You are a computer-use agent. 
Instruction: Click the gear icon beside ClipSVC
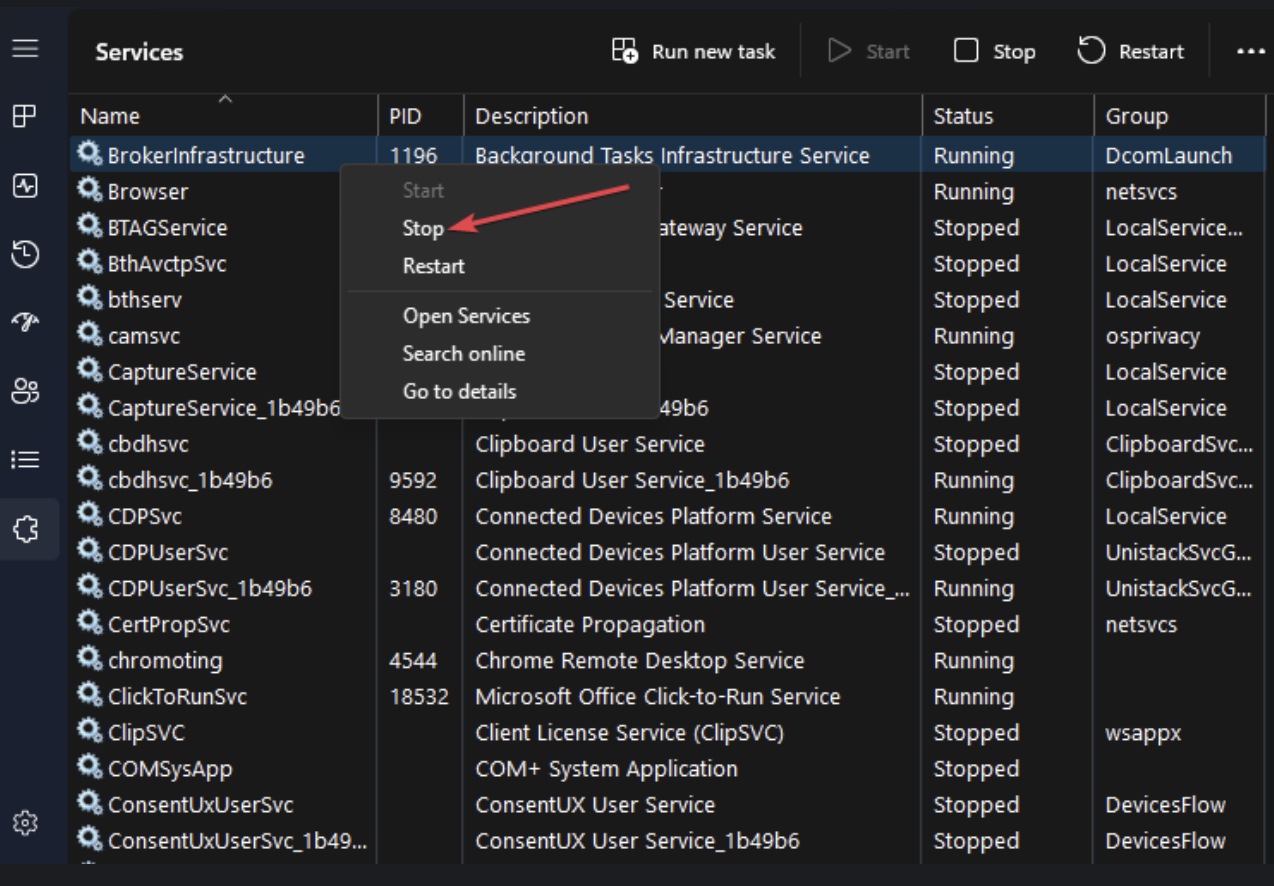90,731
